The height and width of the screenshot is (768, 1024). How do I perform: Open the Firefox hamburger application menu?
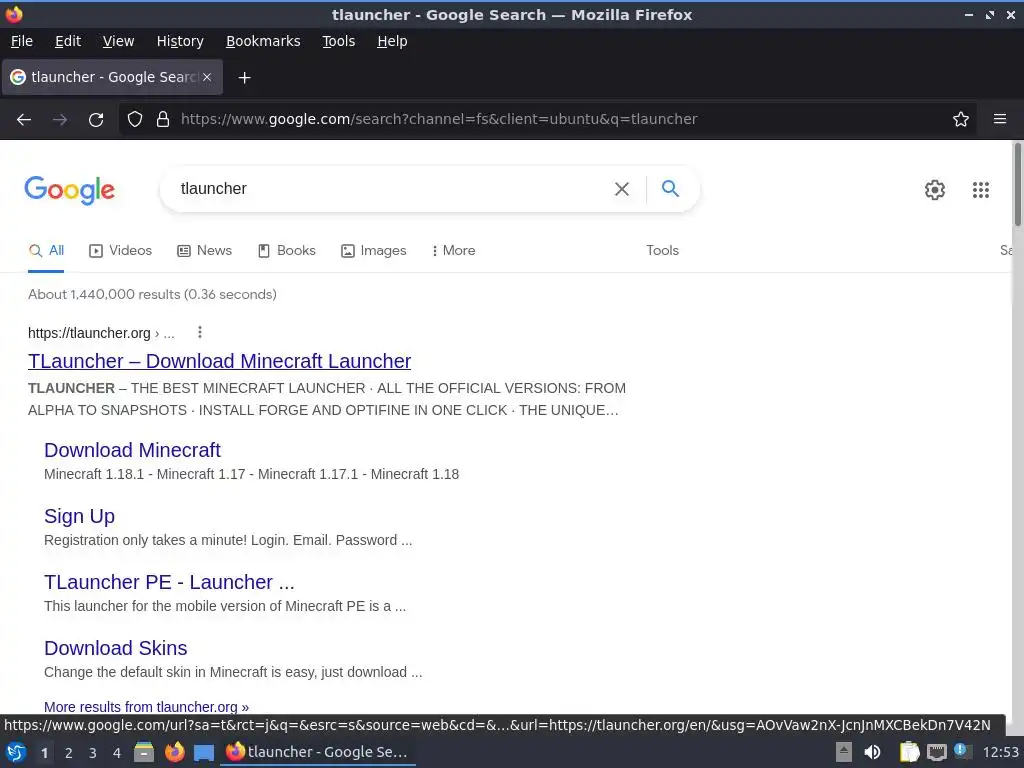[x=1000, y=119]
